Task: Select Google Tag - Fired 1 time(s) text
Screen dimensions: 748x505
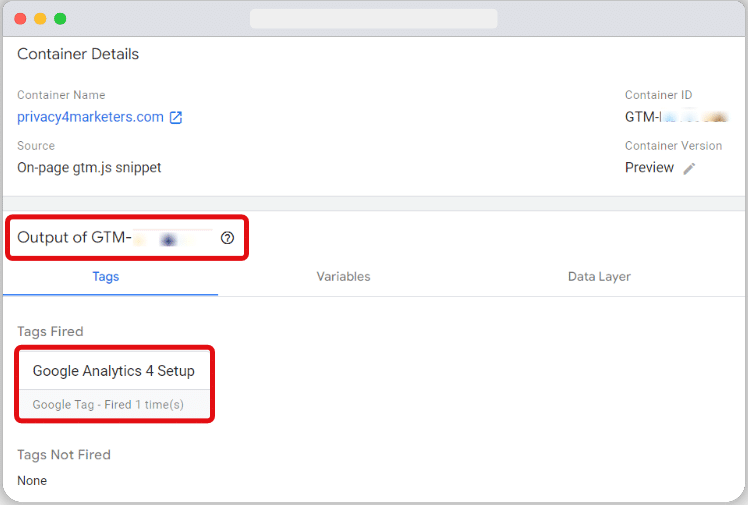Action: [x=108, y=405]
